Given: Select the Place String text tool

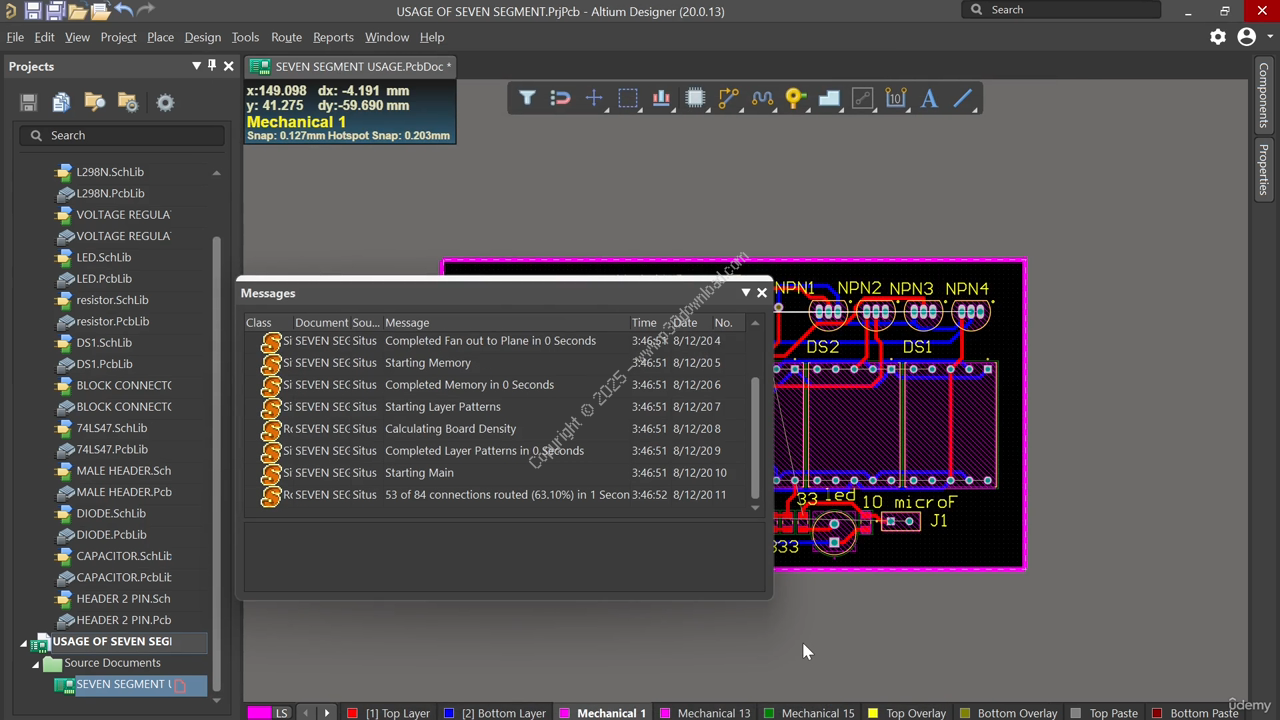Looking at the screenshot, I should 930,98.
